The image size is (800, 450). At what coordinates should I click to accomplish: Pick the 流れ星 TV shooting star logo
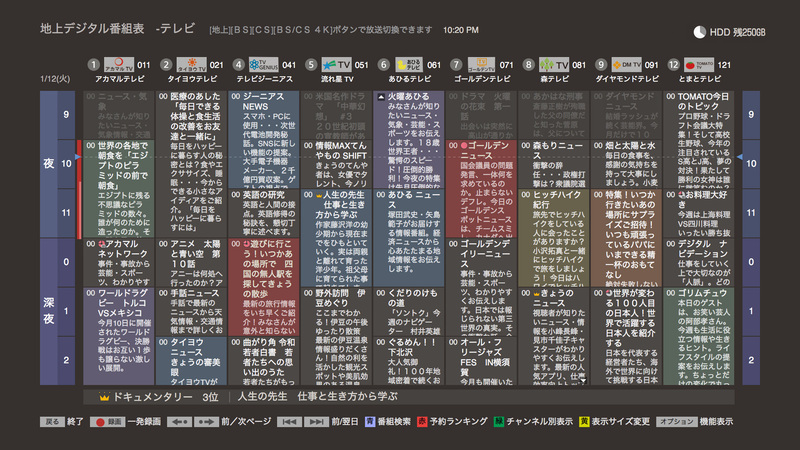(337, 65)
